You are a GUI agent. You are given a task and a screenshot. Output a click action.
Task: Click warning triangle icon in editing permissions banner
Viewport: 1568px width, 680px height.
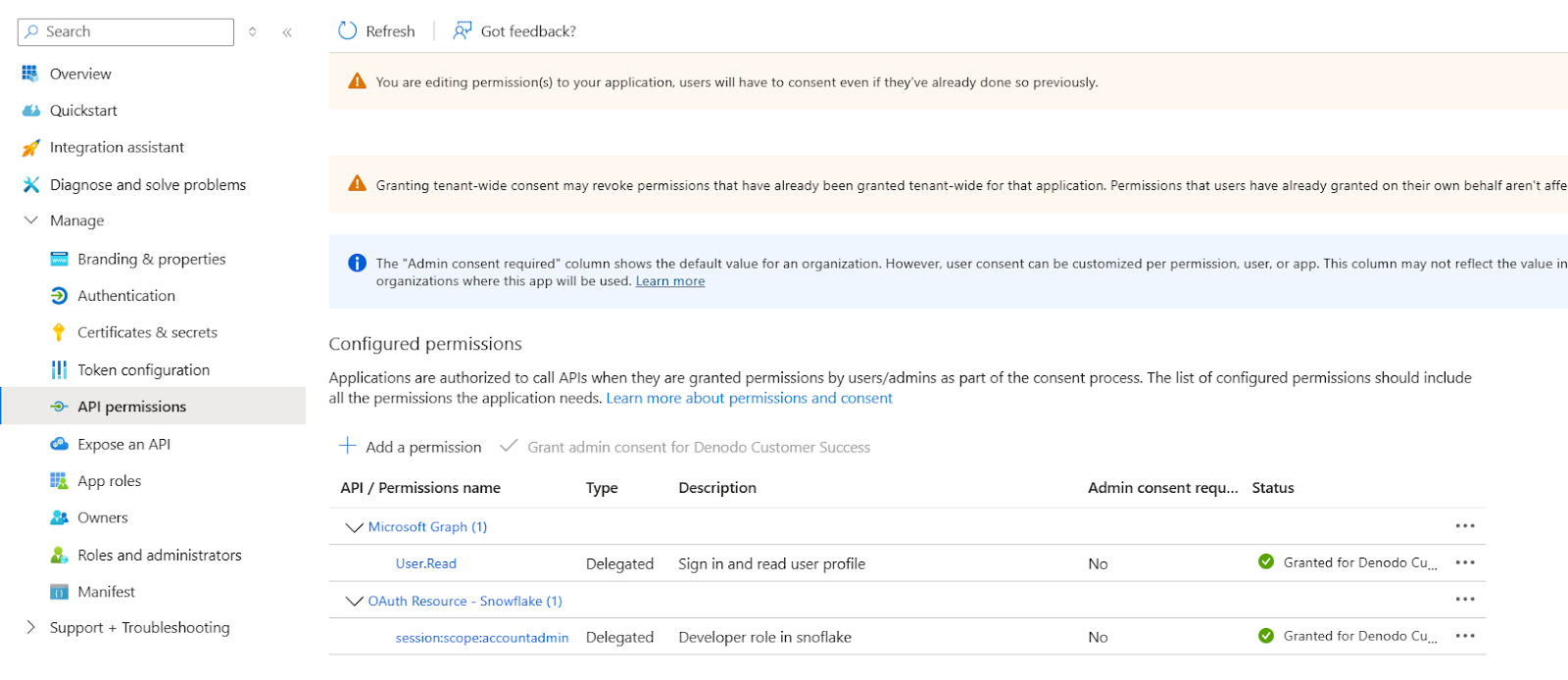tap(357, 81)
